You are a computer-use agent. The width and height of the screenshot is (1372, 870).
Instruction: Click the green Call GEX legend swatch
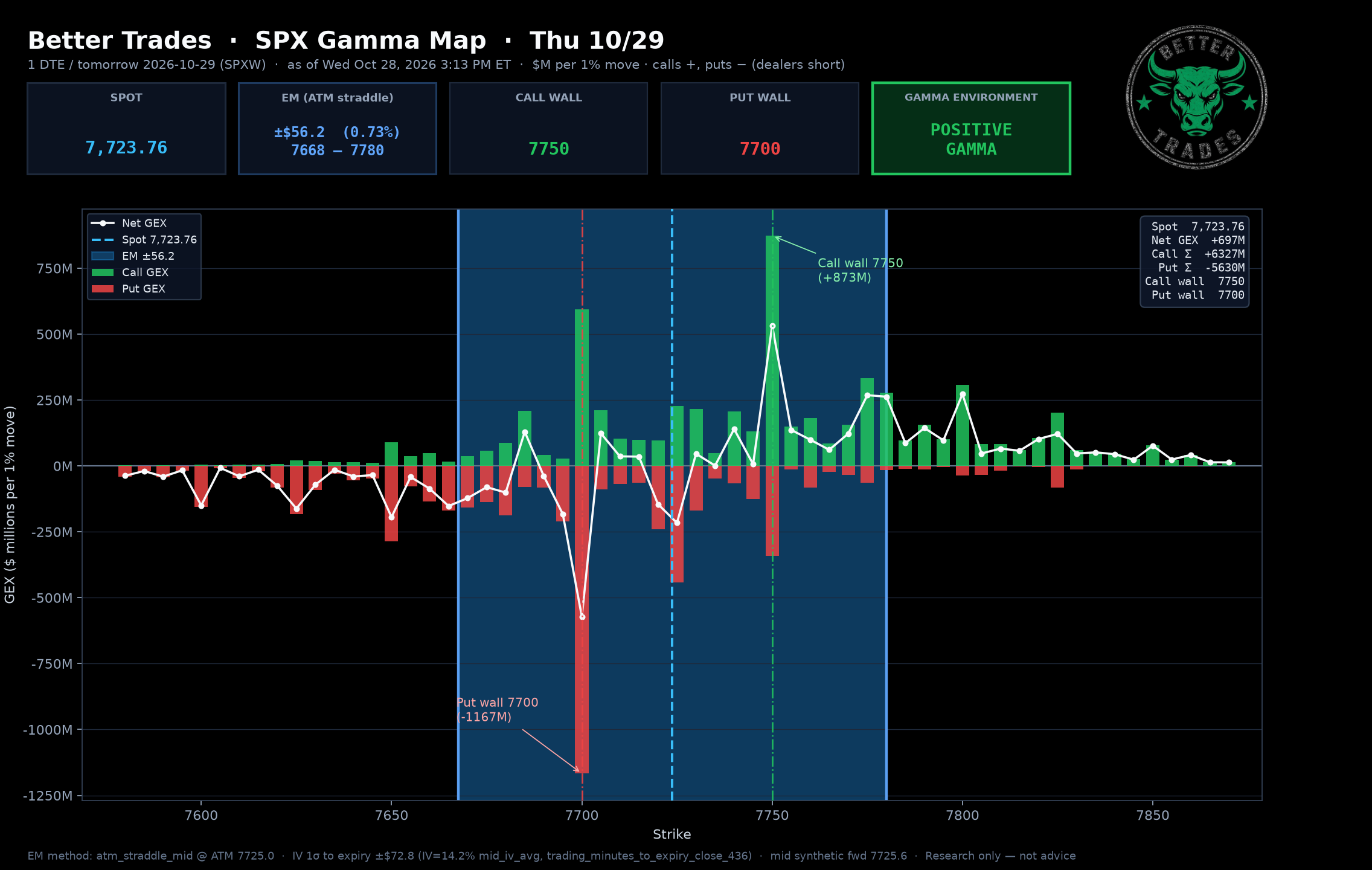tap(103, 272)
